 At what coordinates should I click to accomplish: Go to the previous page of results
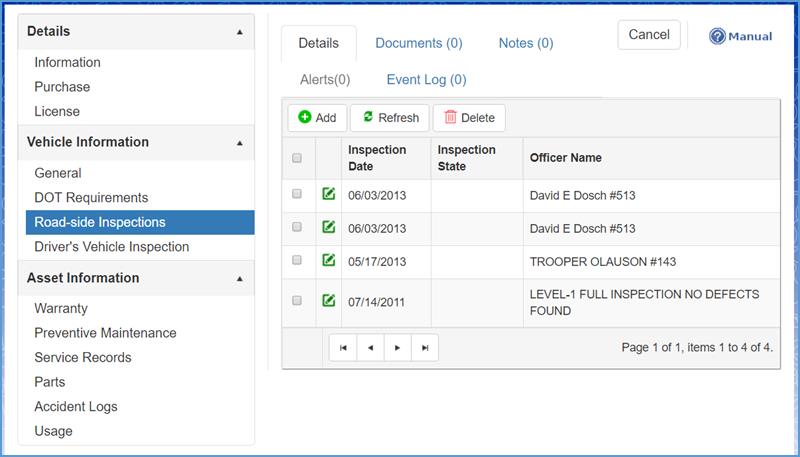click(x=370, y=347)
